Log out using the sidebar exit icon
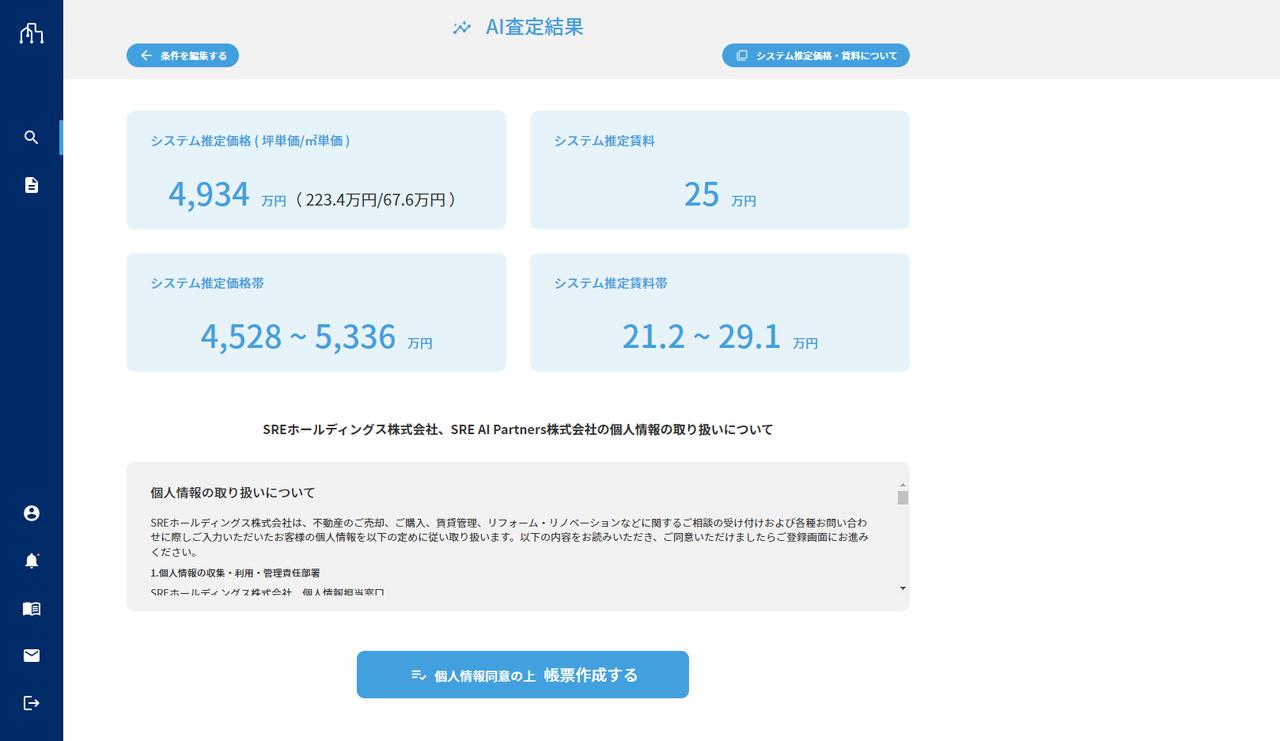This screenshot has width=1280, height=741. 31,703
